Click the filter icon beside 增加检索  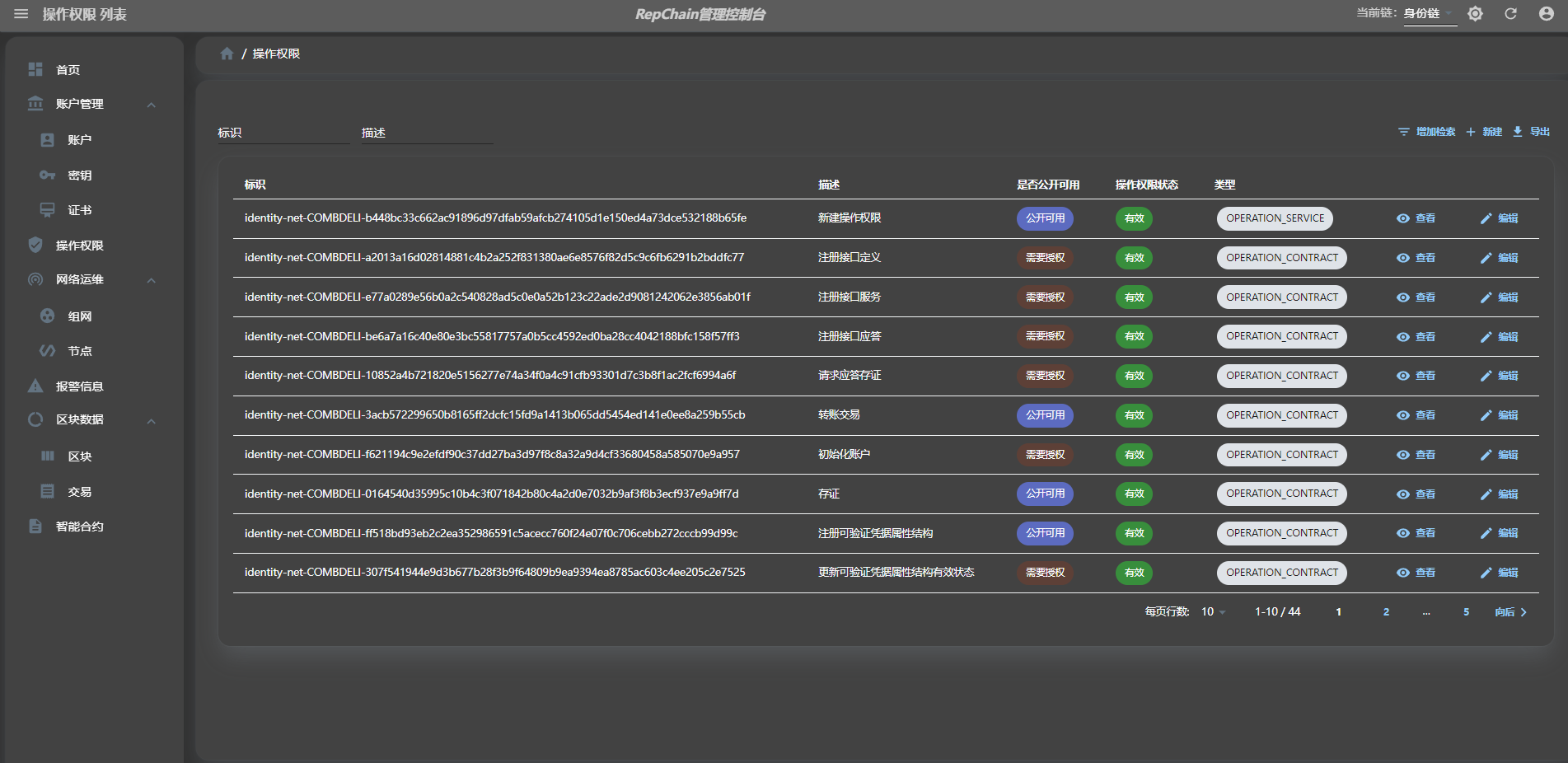(x=1403, y=132)
